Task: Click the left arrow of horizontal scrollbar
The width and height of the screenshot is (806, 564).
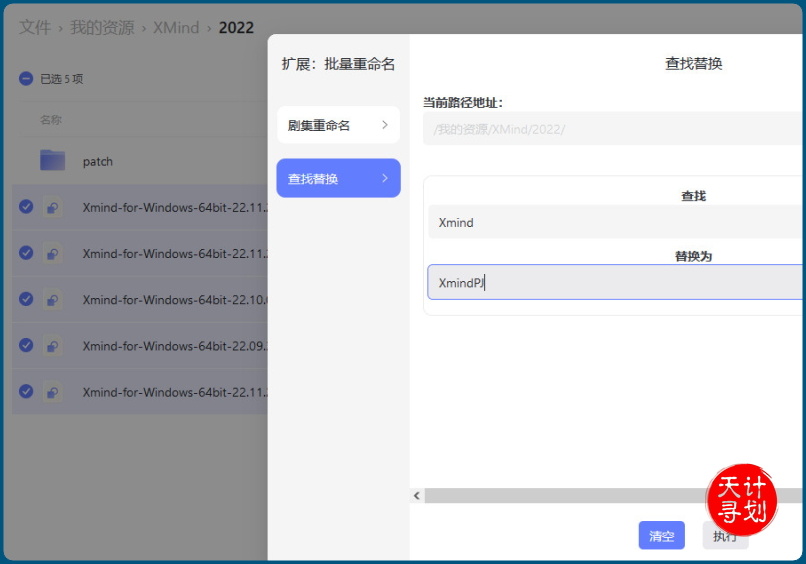Action: click(417, 496)
